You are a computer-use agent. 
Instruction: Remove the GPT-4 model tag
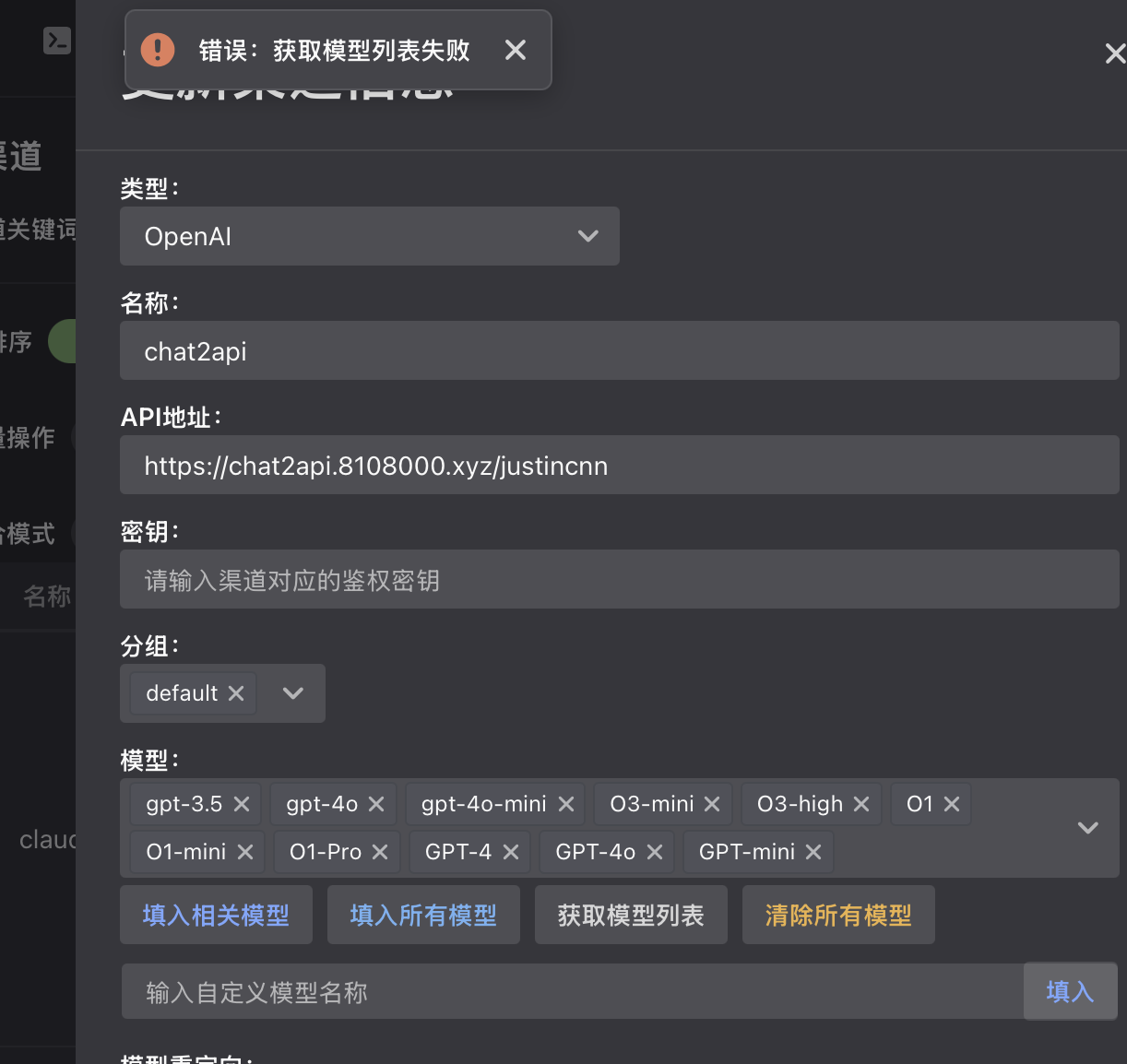click(511, 851)
